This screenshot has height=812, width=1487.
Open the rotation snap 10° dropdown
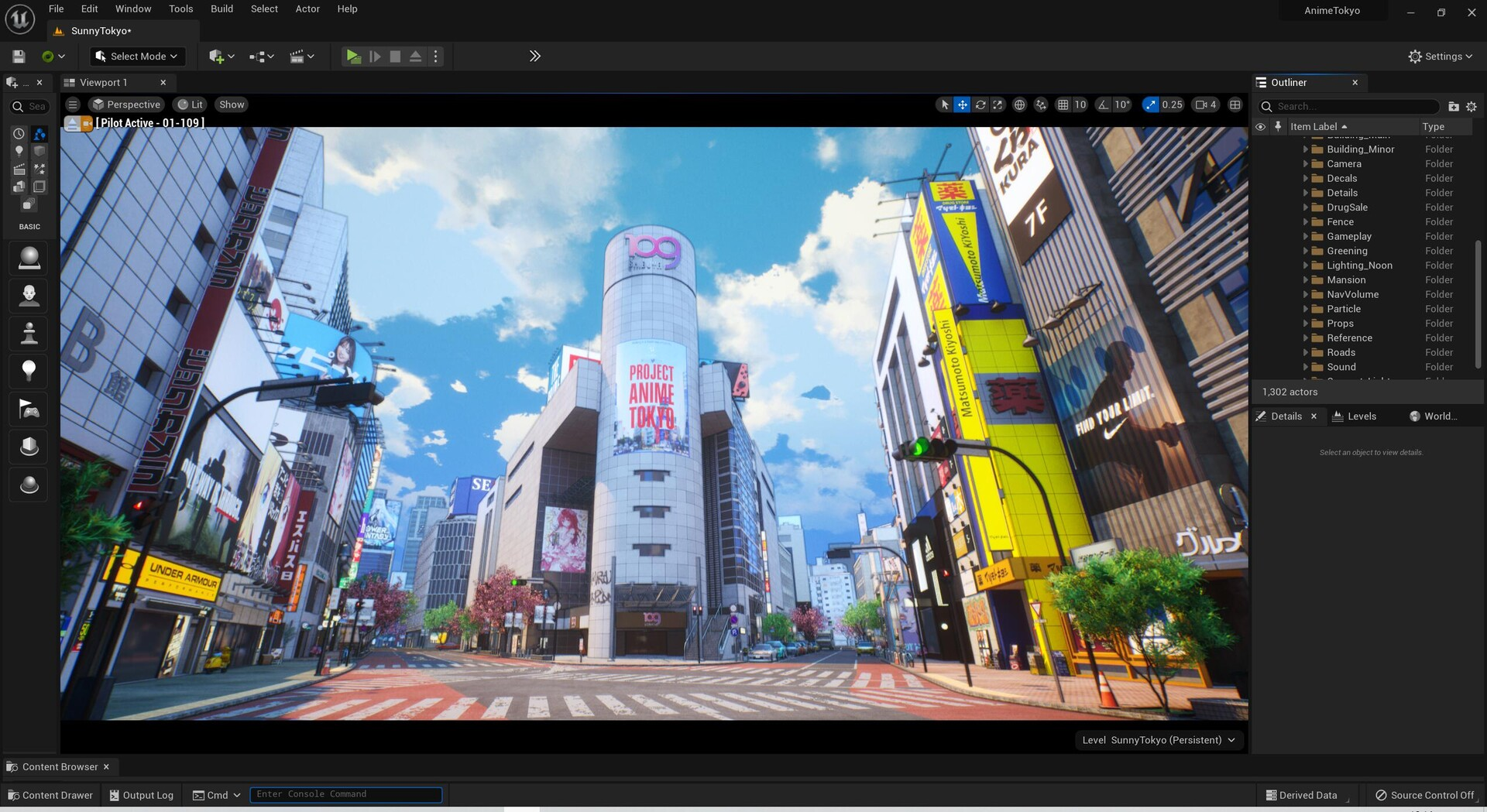[1122, 104]
